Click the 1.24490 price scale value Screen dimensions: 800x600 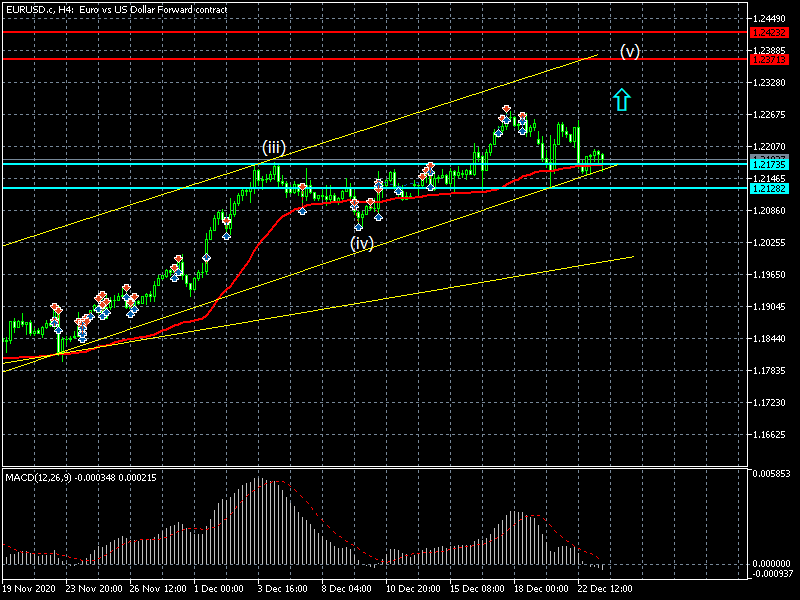(770, 19)
